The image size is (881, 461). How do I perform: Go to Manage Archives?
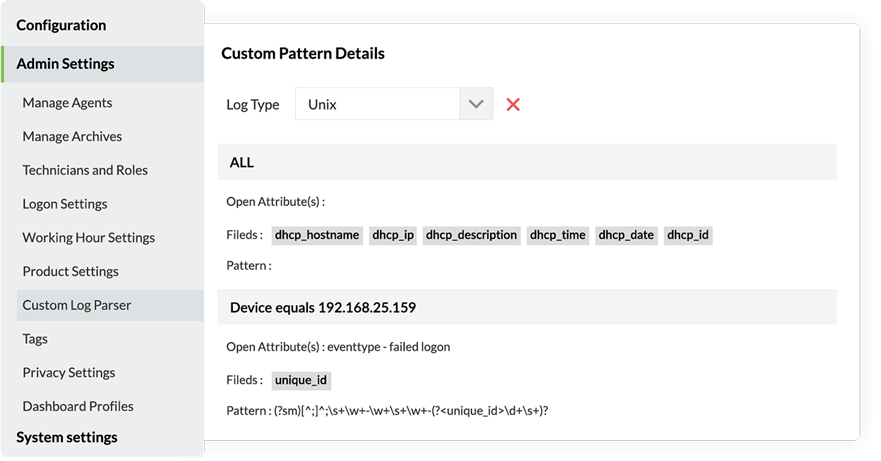point(72,137)
